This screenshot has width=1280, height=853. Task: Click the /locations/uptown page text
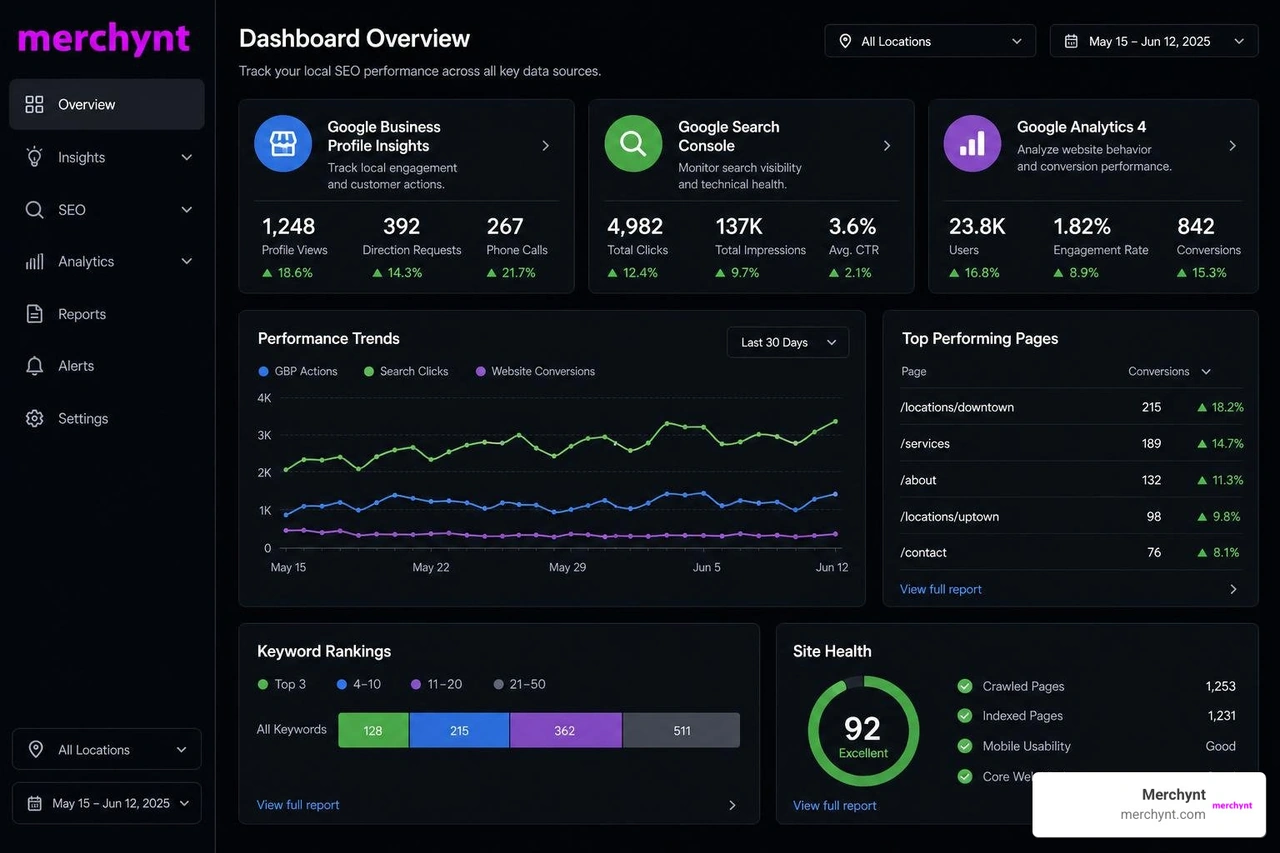[x=949, y=516]
